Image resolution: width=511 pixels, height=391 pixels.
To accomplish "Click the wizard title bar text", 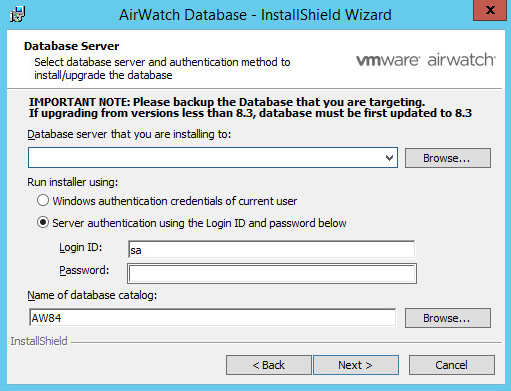I will coord(255,15).
